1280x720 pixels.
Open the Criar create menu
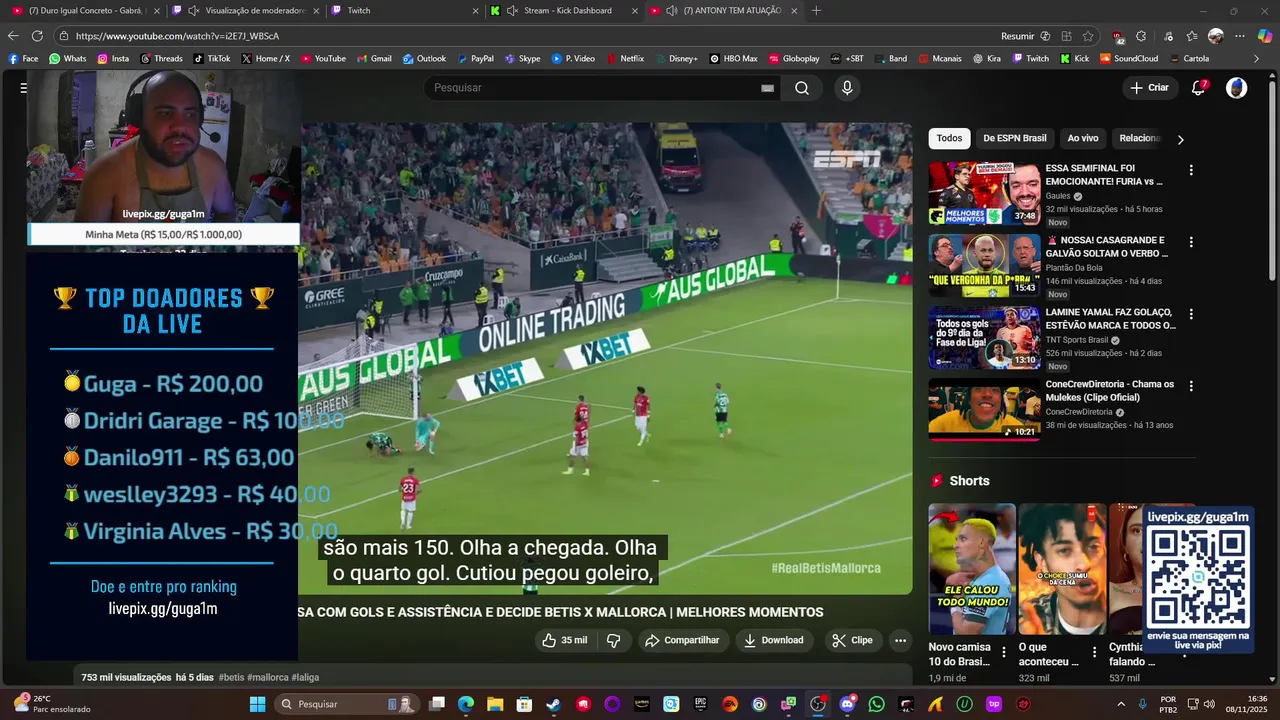click(1149, 88)
